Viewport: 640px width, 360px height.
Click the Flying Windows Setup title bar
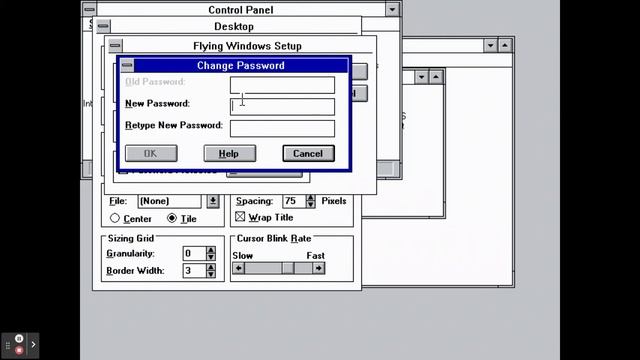point(247,46)
